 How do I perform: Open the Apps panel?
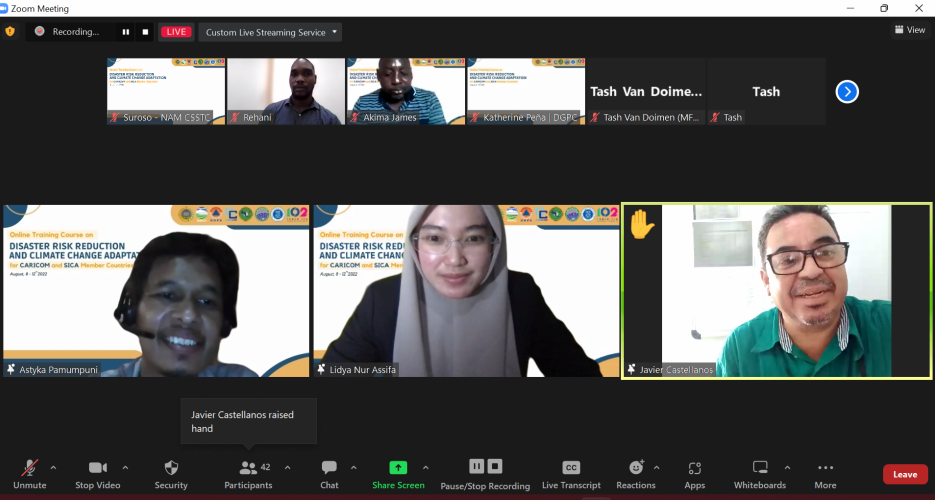coord(695,473)
